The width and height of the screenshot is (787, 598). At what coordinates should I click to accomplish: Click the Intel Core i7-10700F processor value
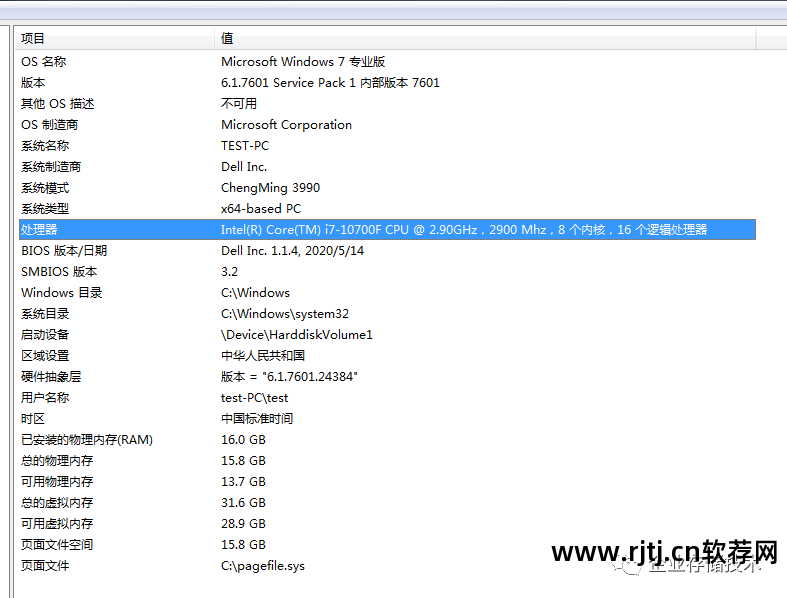464,229
